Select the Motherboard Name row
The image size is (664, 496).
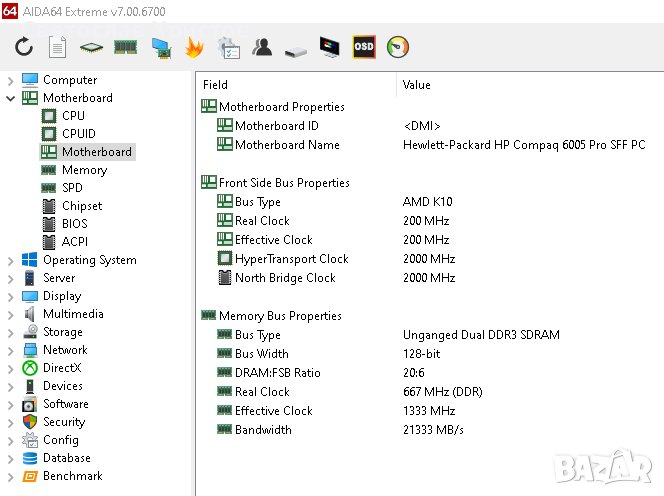click(287, 145)
